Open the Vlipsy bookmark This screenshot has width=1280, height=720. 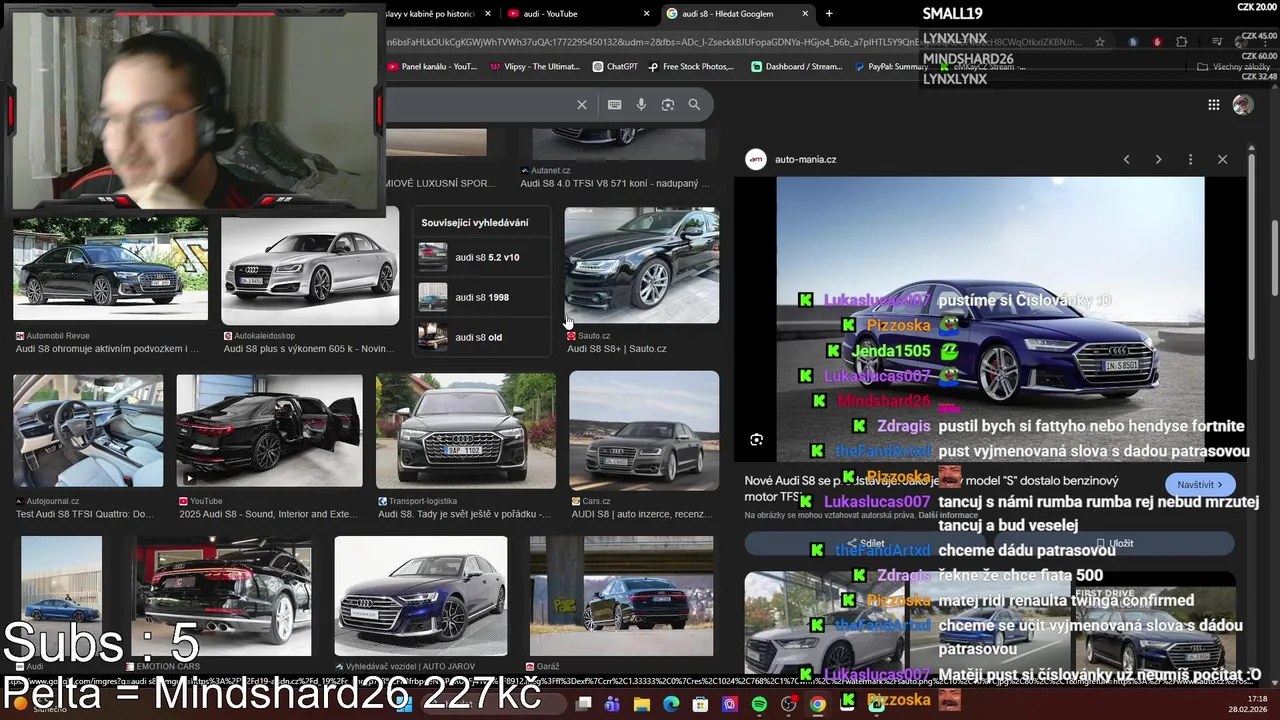(x=535, y=67)
